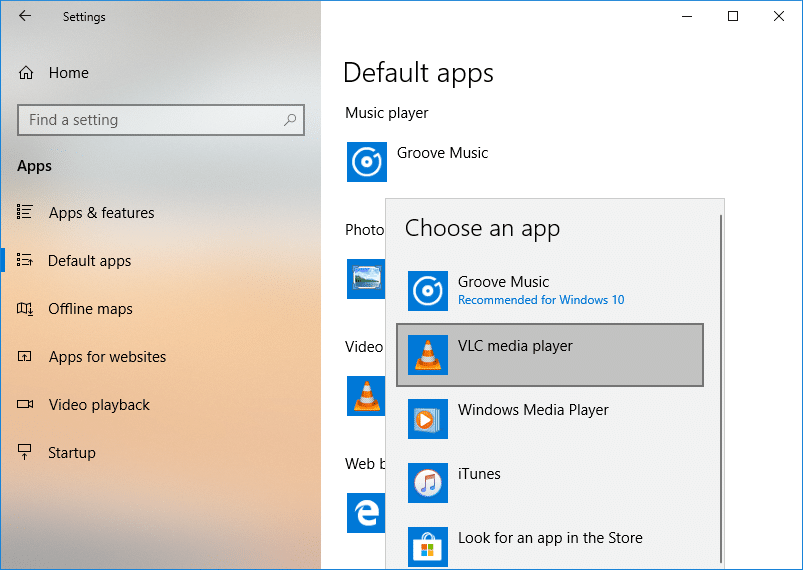The height and width of the screenshot is (570, 803).
Task: Open the Offline maps settings
Action: 90,309
